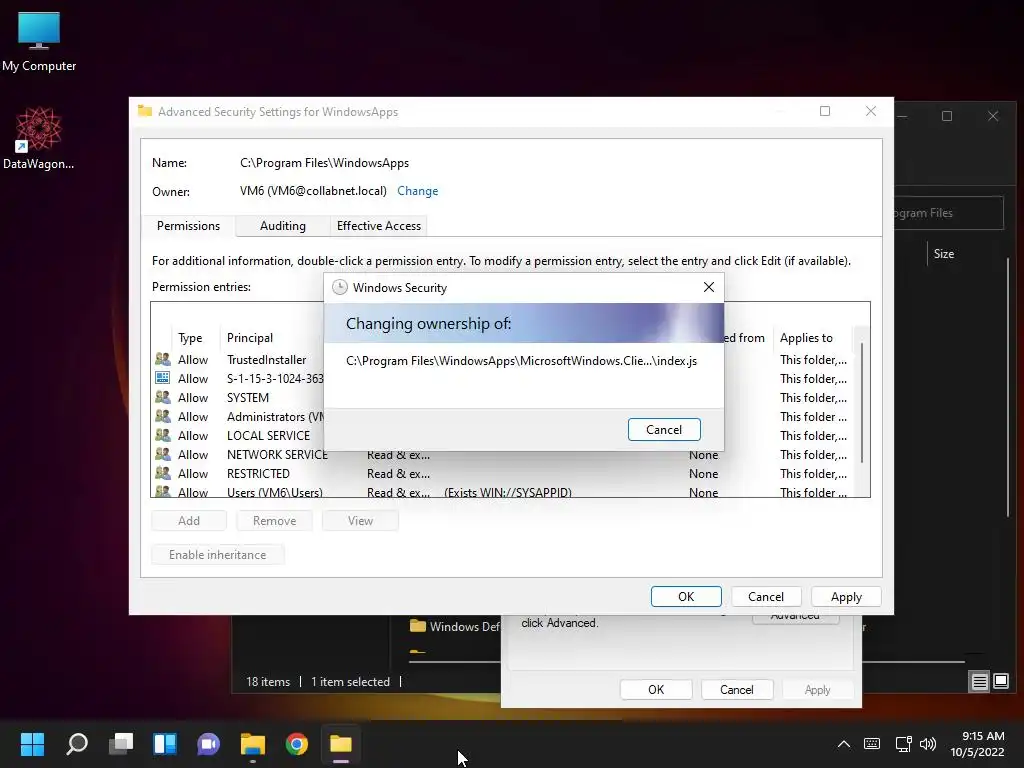
Task: Open the Effective Access tab
Action: [x=379, y=226]
